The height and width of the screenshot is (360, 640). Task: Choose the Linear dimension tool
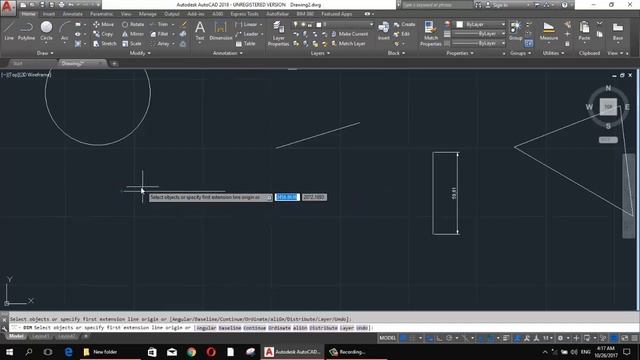246,24
